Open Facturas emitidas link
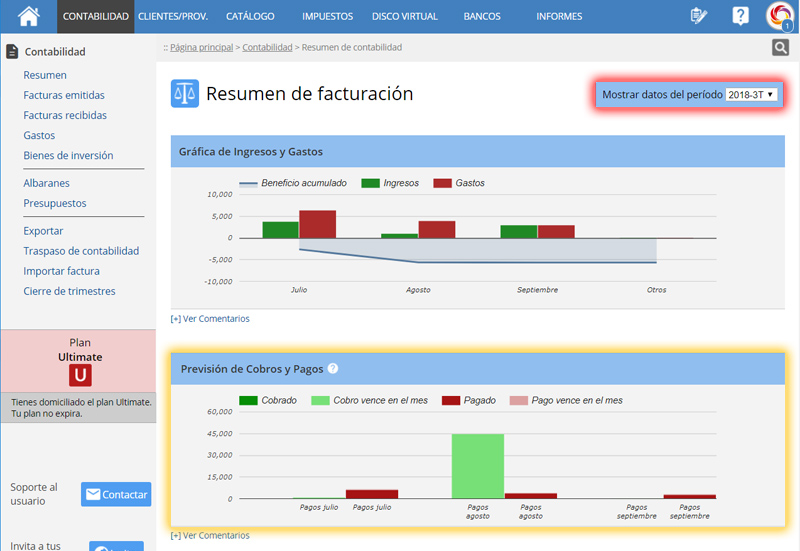The image size is (800, 551). point(64,95)
